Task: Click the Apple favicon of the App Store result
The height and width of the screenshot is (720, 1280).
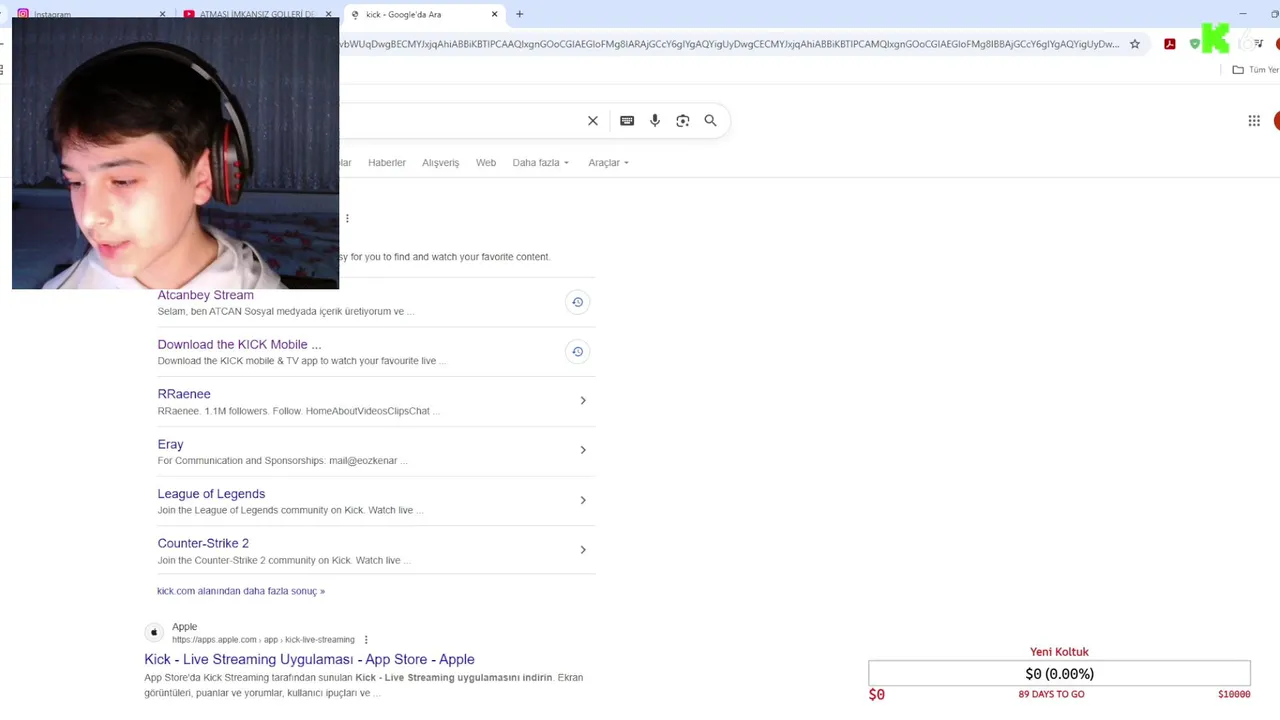Action: (x=154, y=632)
